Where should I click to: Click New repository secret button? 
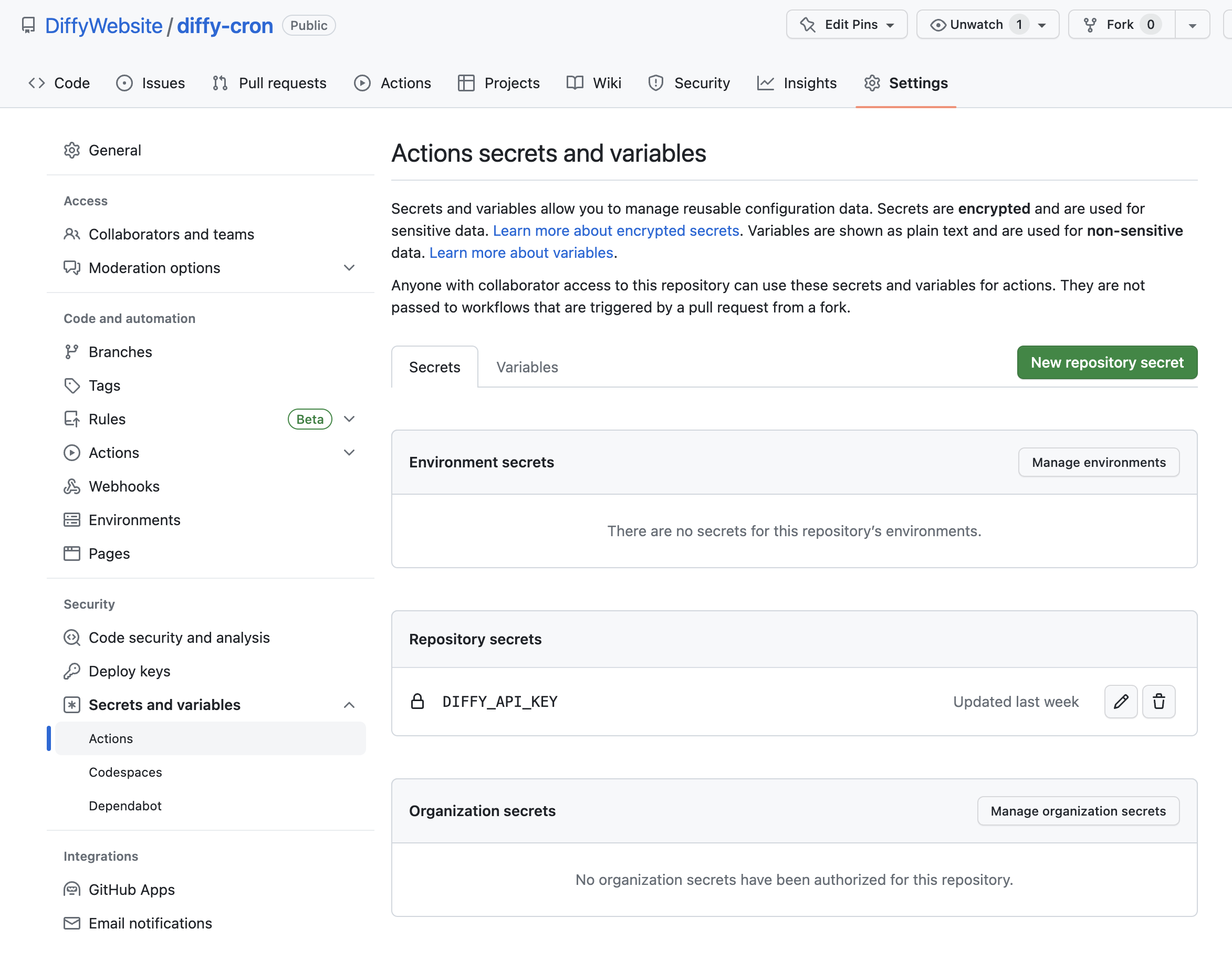pos(1107,363)
